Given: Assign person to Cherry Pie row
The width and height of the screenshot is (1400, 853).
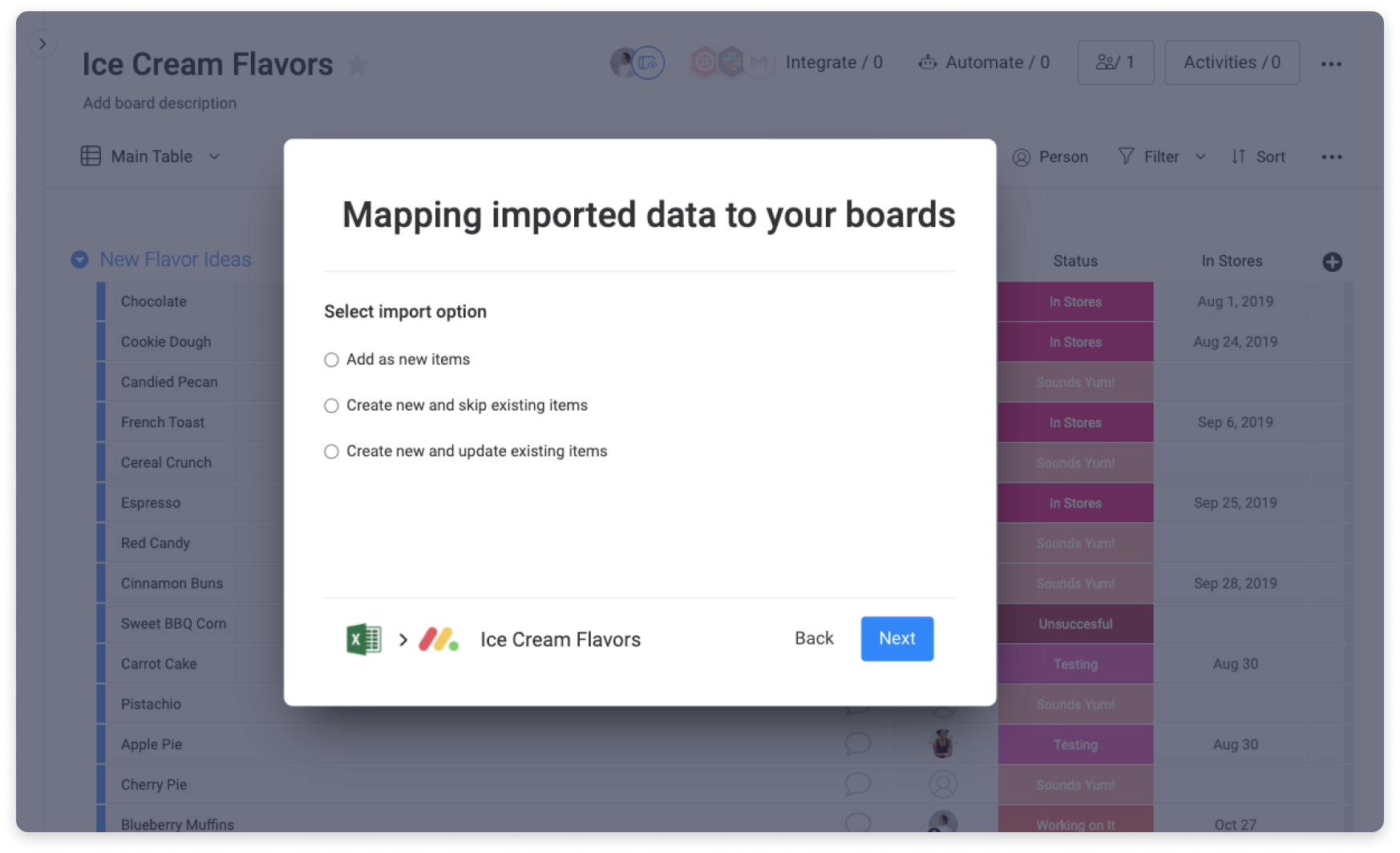Looking at the screenshot, I should 942,784.
